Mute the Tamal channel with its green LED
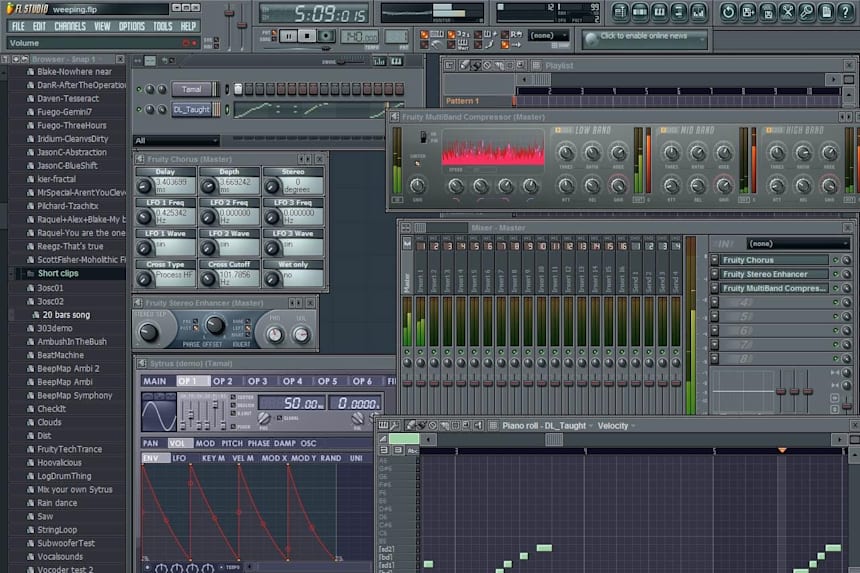The image size is (860, 573). [139, 89]
